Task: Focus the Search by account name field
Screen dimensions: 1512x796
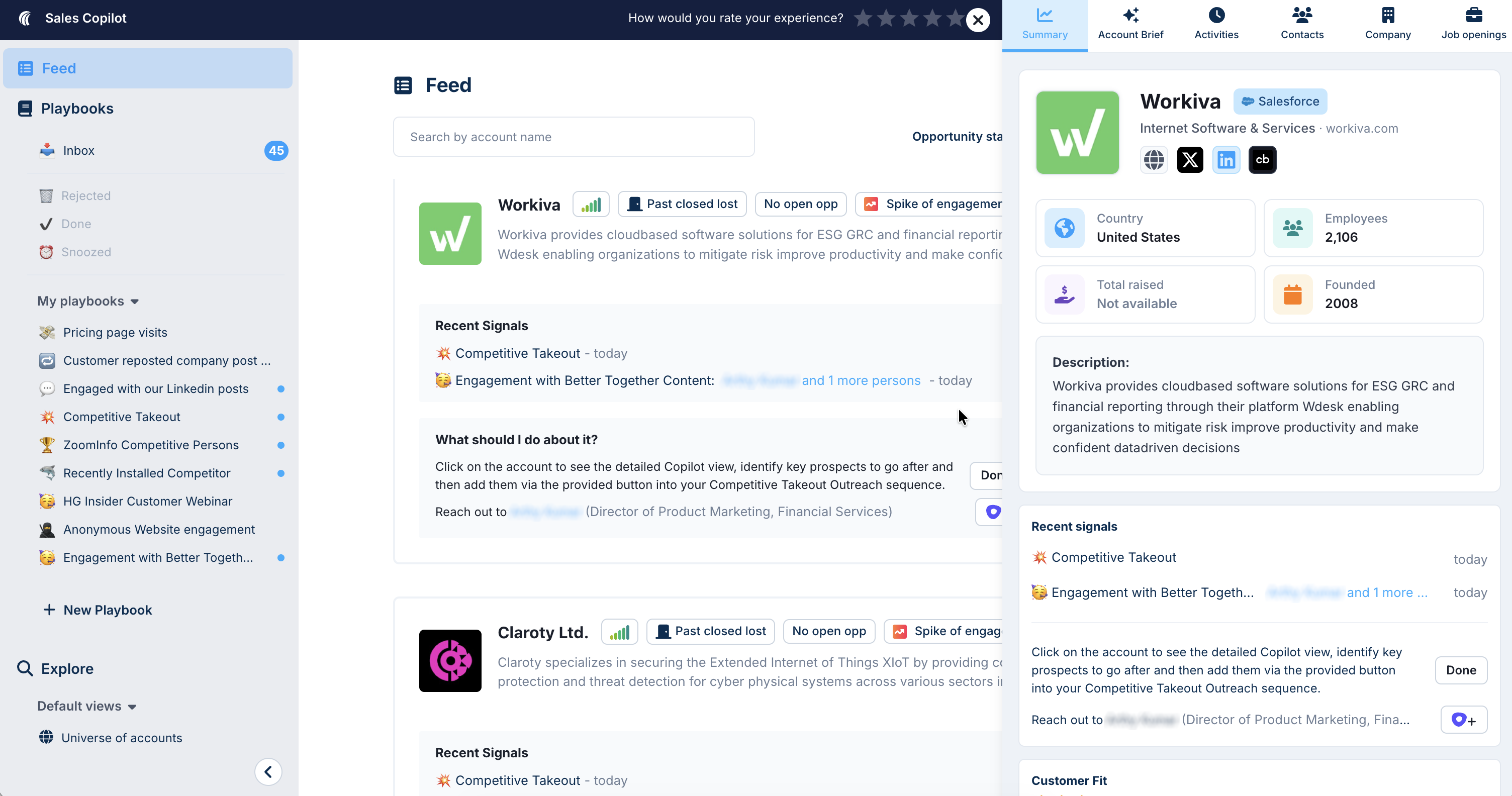Action: pyautogui.click(x=574, y=137)
